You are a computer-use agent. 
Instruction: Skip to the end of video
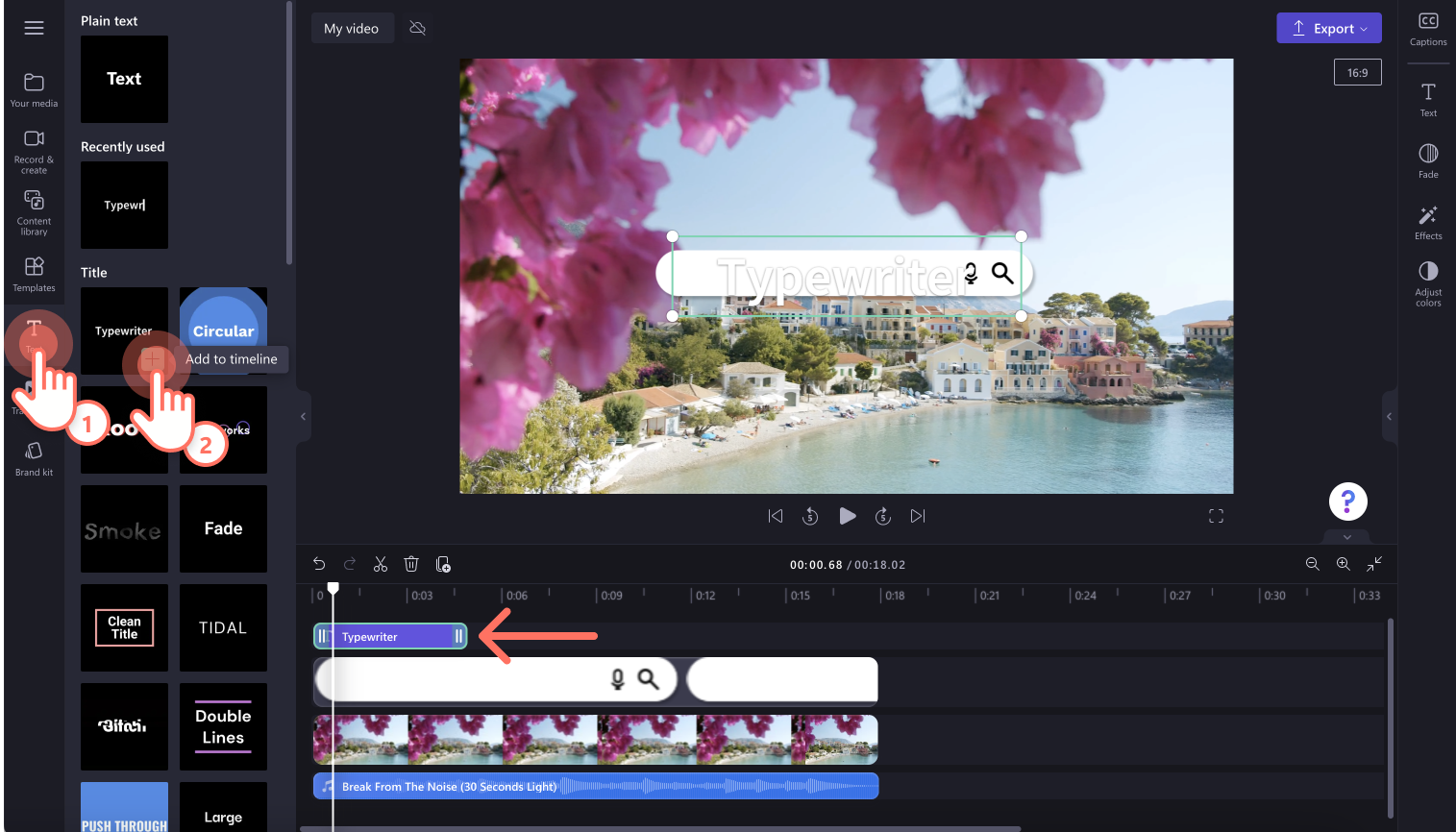pos(918,516)
